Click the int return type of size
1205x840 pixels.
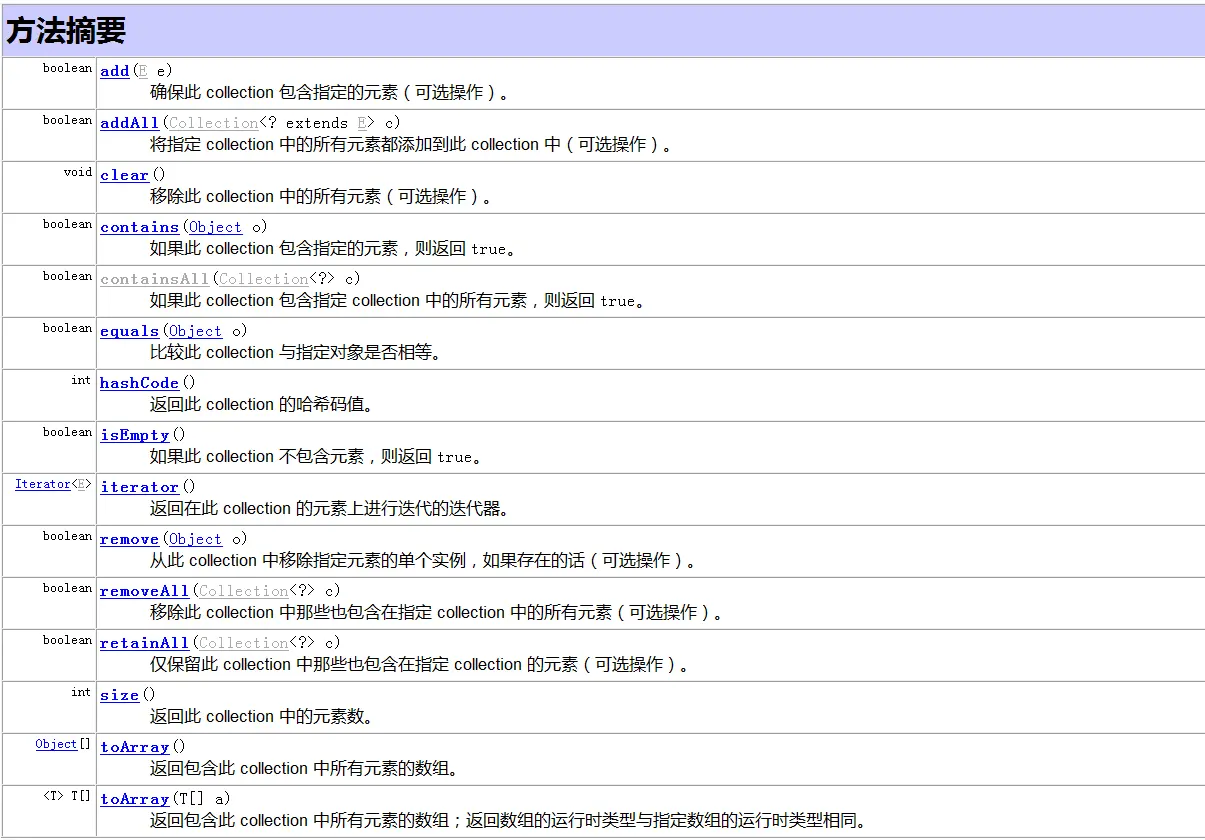[x=81, y=692]
